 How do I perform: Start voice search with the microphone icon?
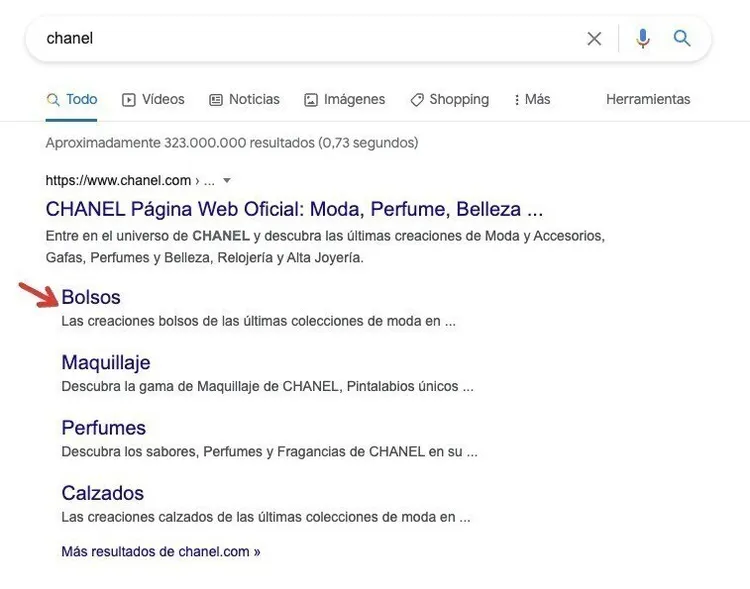click(643, 38)
